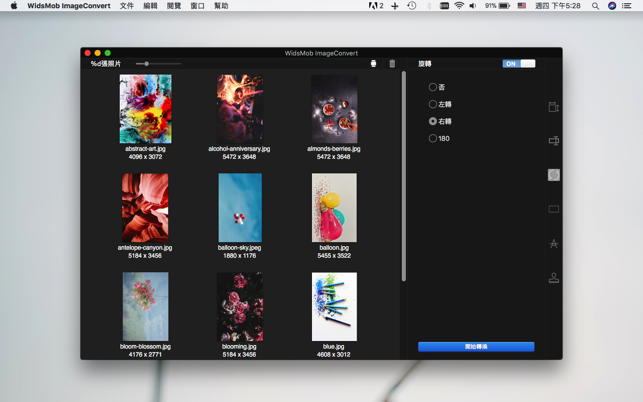Open the WidsMob ImageConvert app menu
The height and width of the screenshot is (402, 643).
(69, 6)
